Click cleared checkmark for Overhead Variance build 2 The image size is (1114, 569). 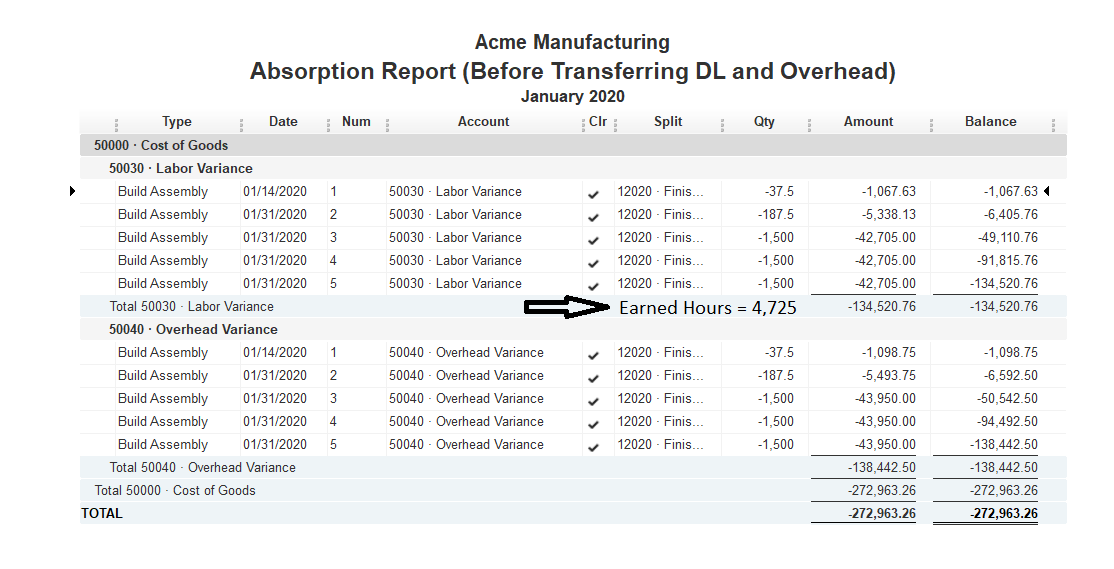pyautogui.click(x=594, y=378)
